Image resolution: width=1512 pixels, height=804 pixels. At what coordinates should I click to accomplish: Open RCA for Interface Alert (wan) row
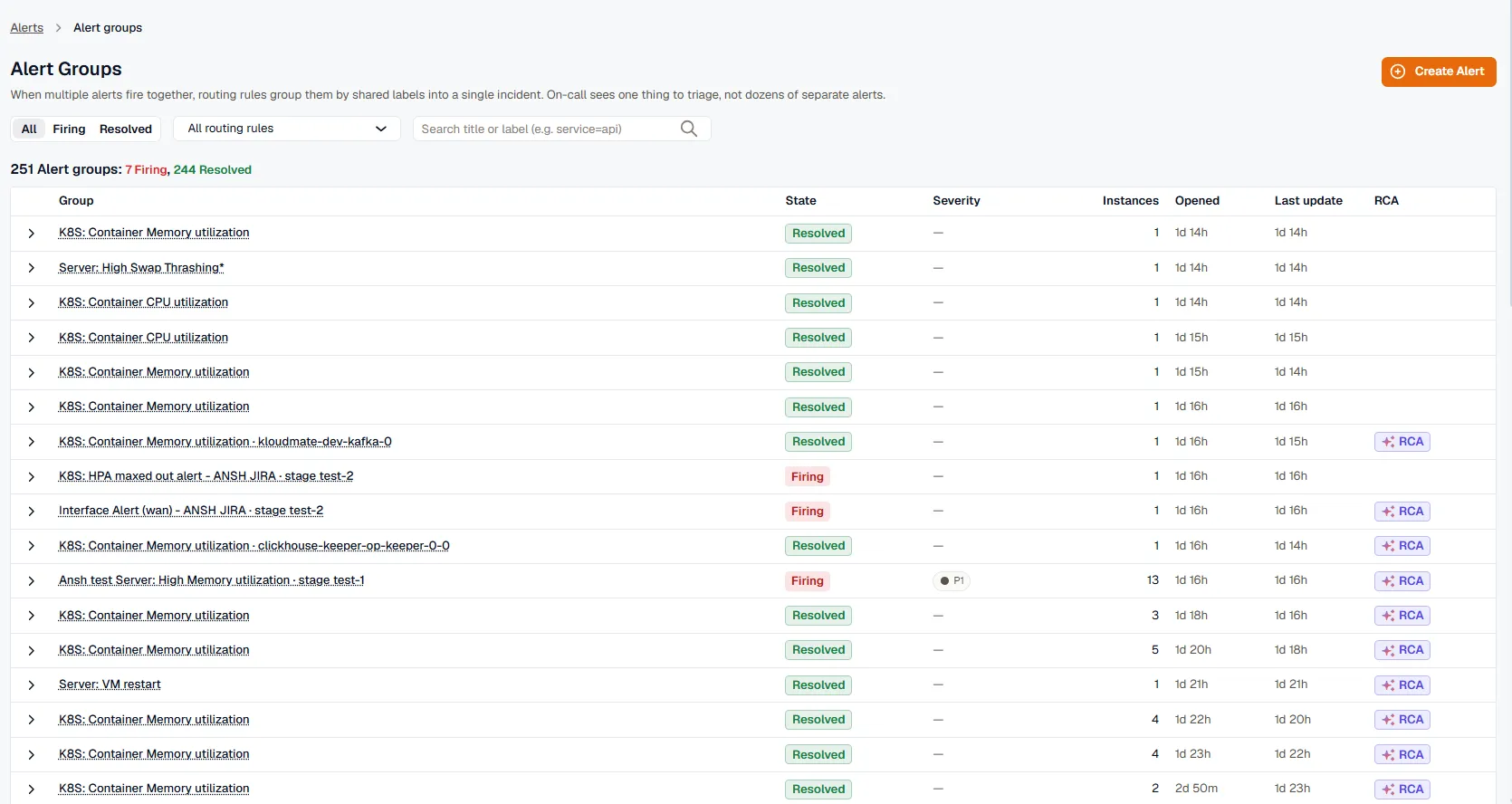click(1402, 512)
